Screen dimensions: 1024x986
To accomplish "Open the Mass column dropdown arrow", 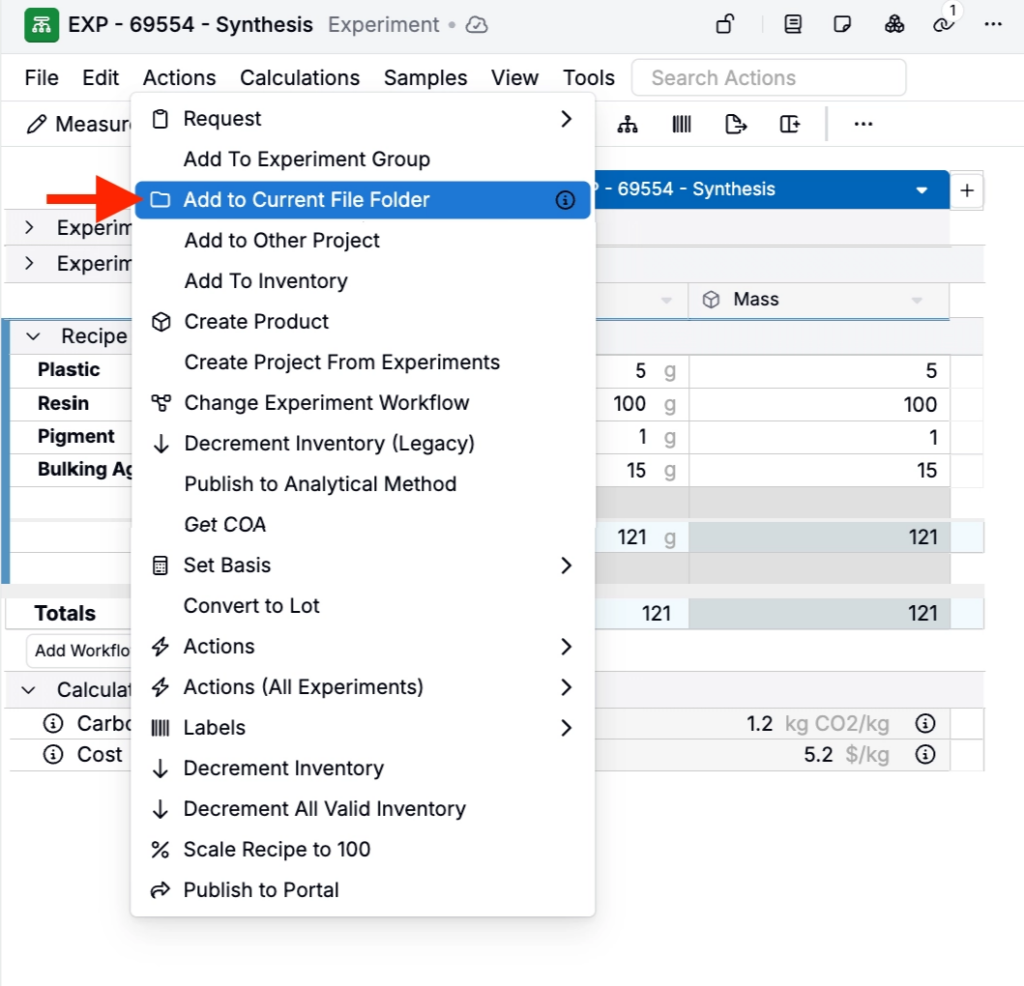I will click(917, 300).
